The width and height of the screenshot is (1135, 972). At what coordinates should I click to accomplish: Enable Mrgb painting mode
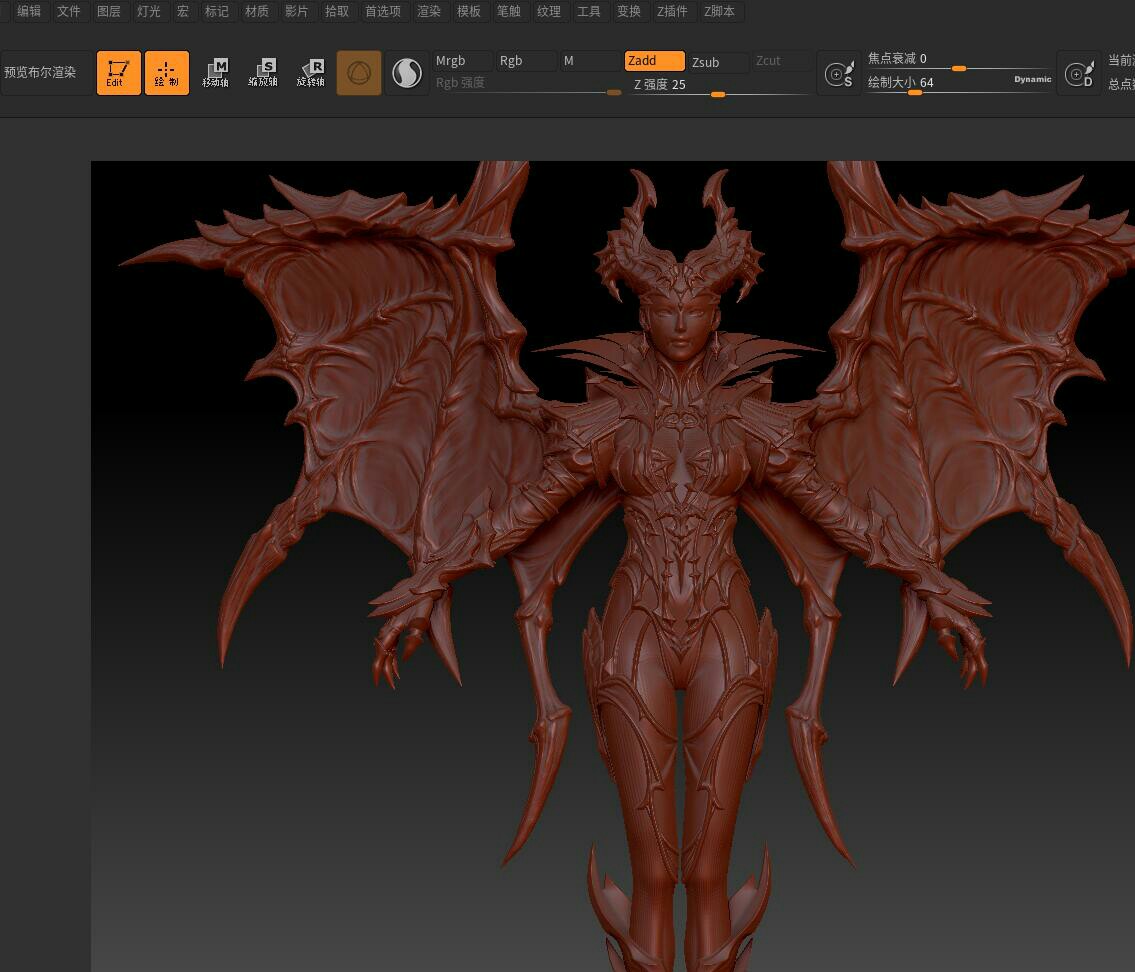point(462,61)
